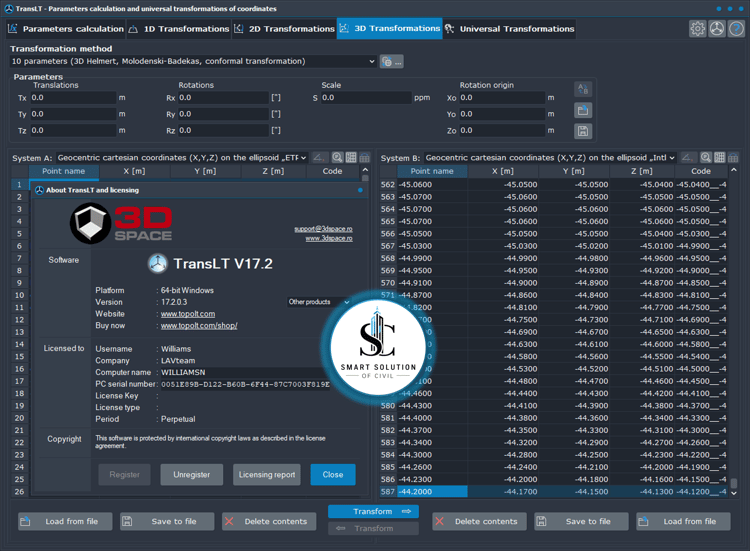
Task: Click the System A zoom magnifier icon
Action: [x=337, y=157]
